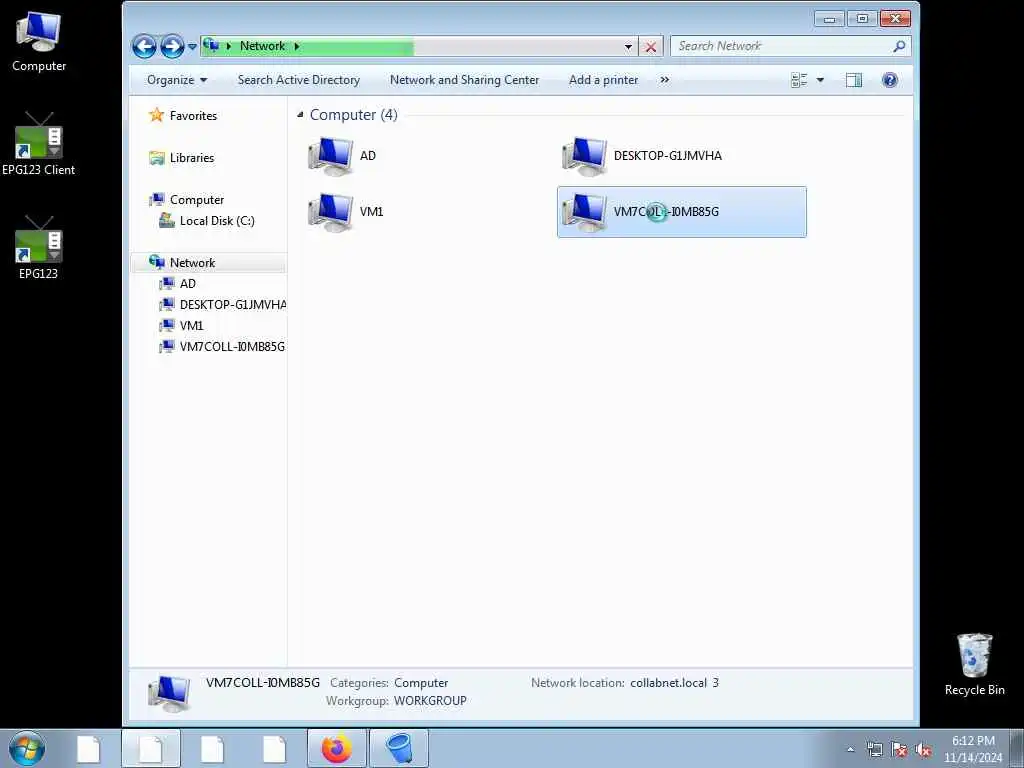
Task: Click the Network icon in address bar
Action: point(211,46)
